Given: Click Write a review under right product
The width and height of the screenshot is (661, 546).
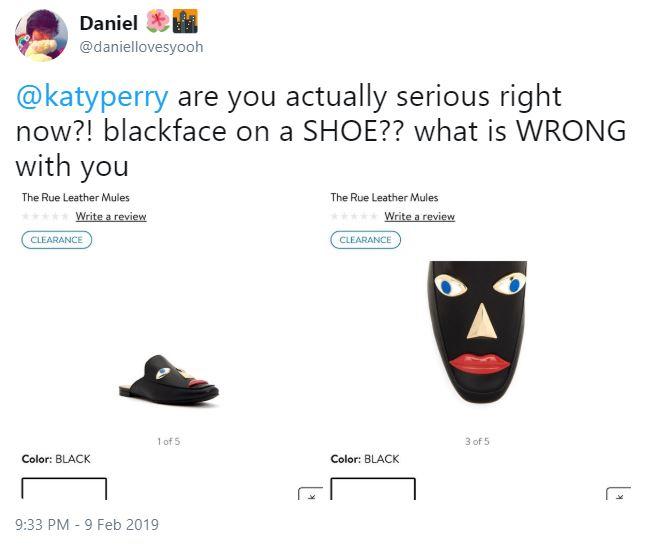Looking at the screenshot, I should [420, 217].
